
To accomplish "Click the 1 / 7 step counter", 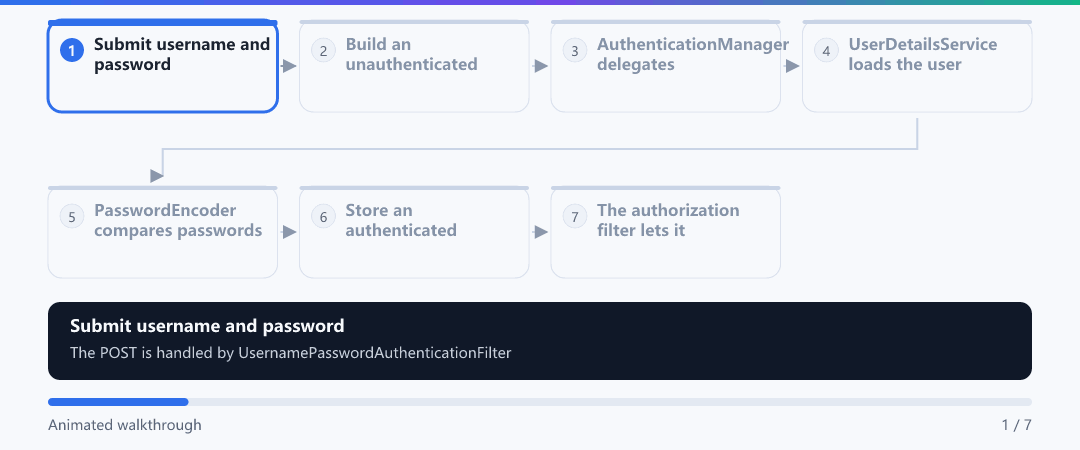I will [x=1017, y=425].
